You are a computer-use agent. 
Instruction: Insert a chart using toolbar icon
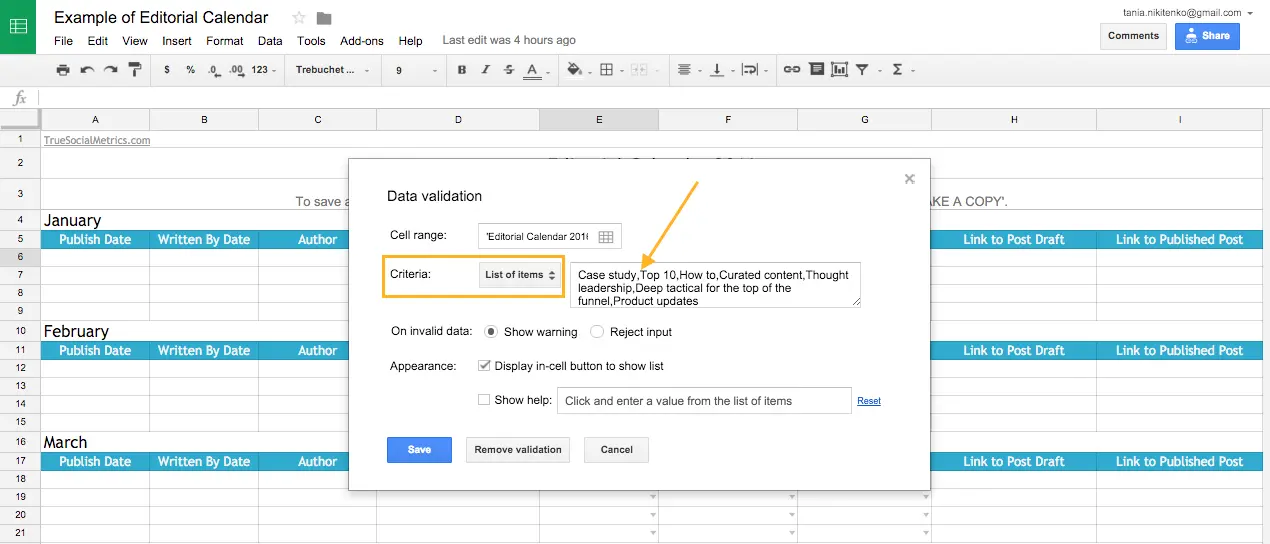pyautogui.click(x=839, y=70)
